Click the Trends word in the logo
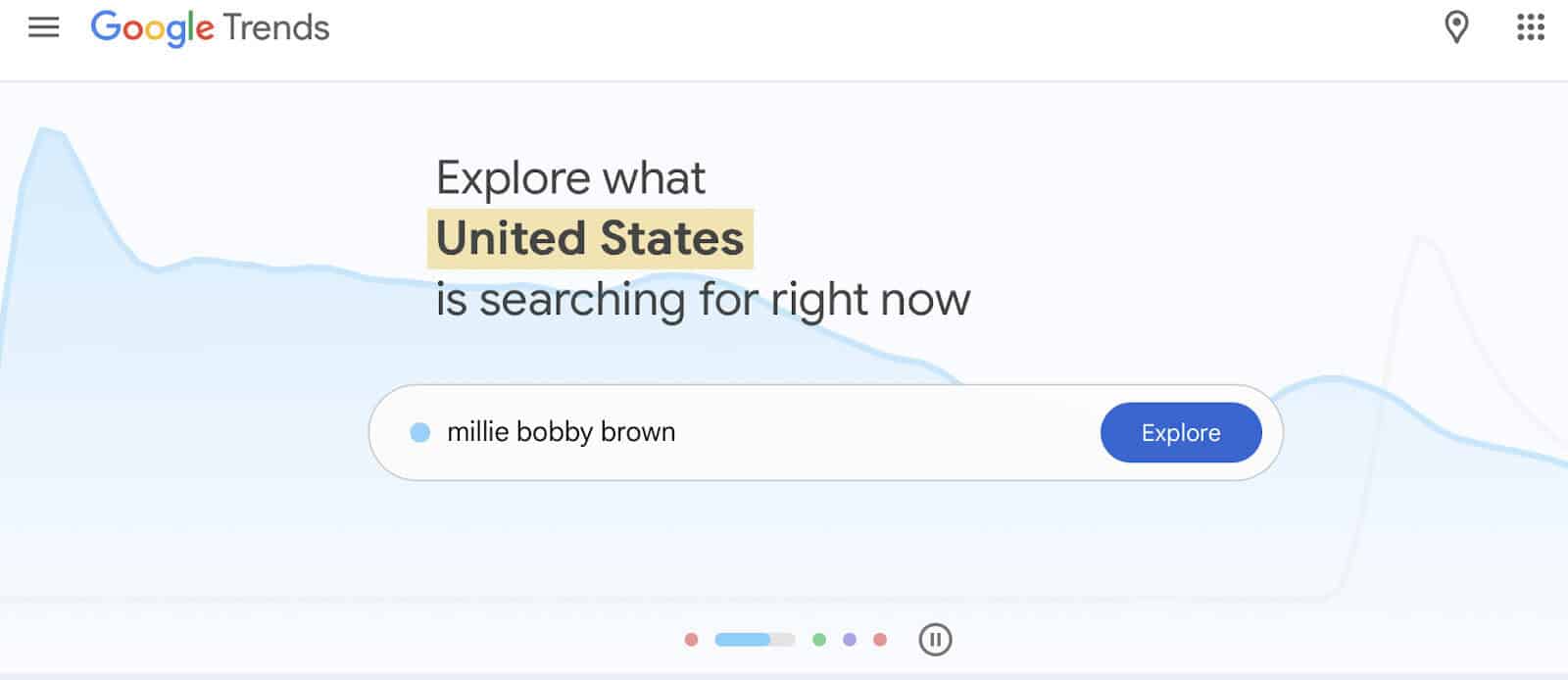1568x680 pixels. [x=276, y=27]
